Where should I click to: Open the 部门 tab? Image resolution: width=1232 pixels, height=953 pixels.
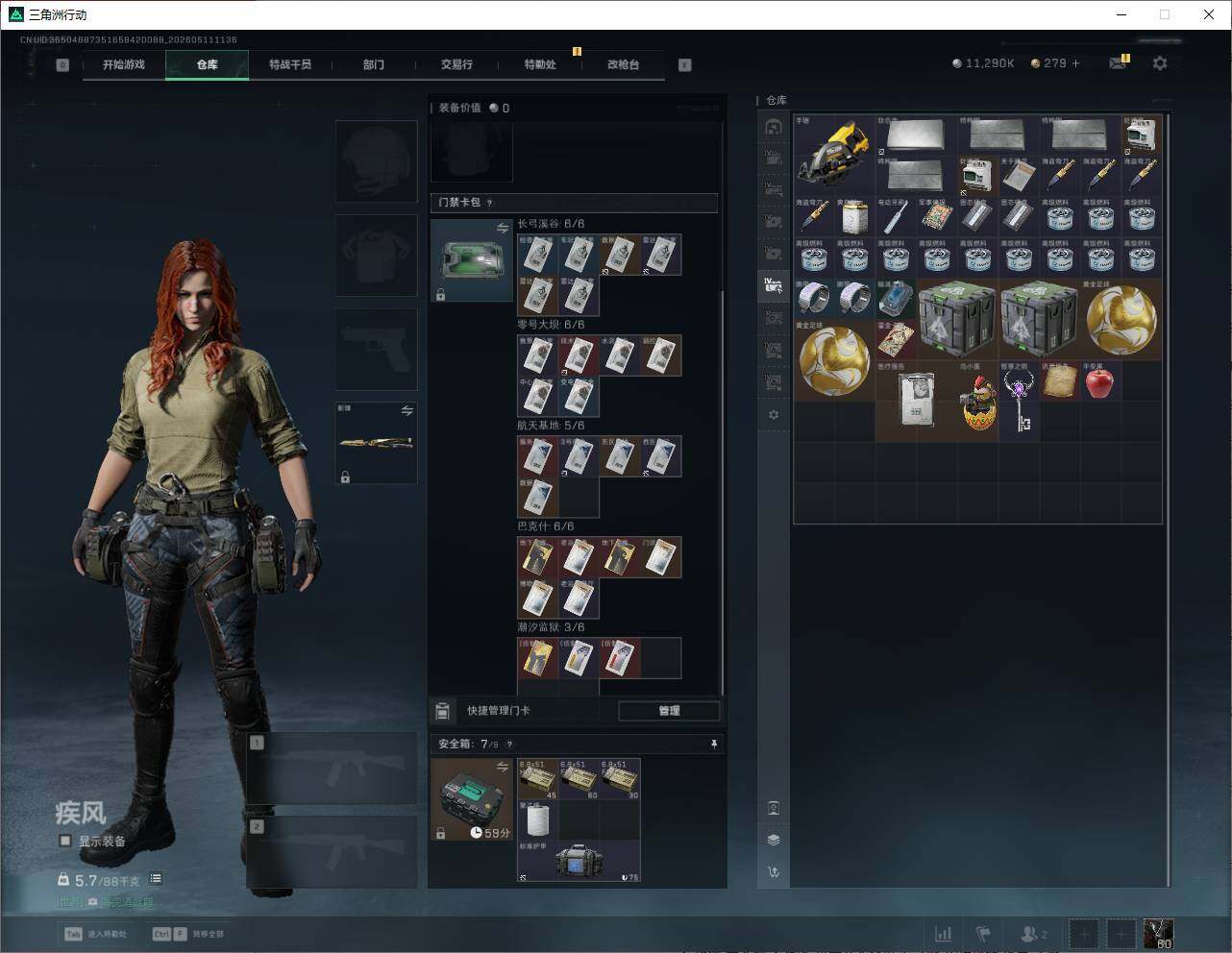click(374, 64)
